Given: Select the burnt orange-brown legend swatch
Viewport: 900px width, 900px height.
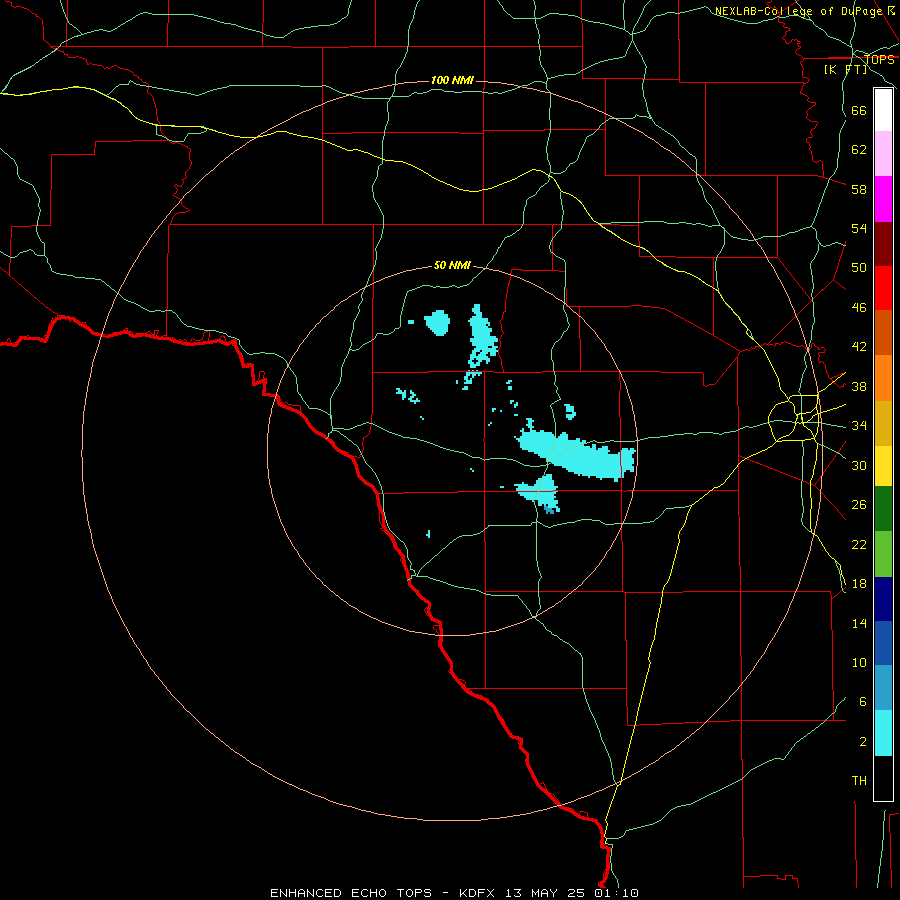Looking at the screenshot, I should click(883, 333).
